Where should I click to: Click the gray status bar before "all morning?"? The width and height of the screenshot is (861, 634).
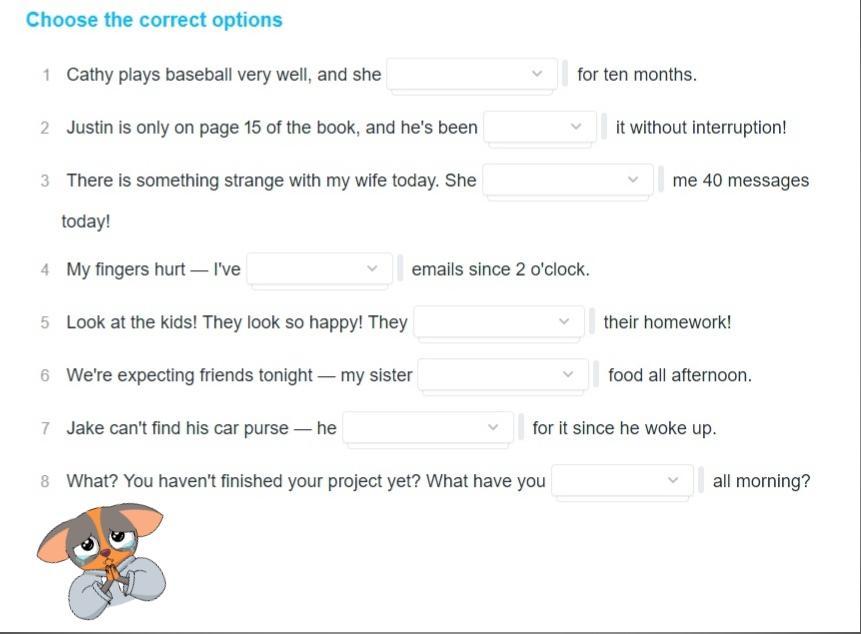coord(701,481)
